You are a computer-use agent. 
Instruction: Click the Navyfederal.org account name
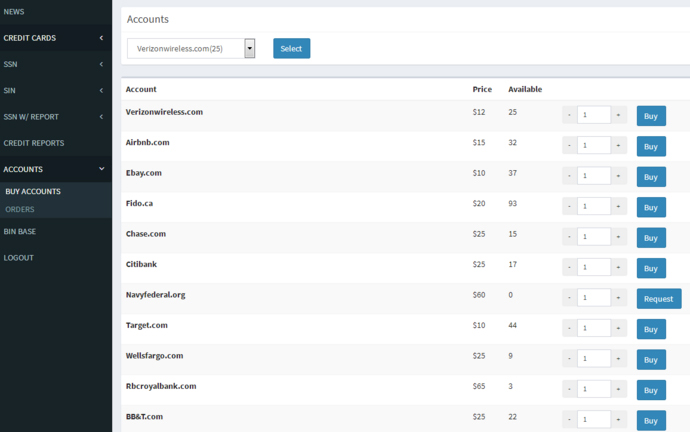pos(155,295)
